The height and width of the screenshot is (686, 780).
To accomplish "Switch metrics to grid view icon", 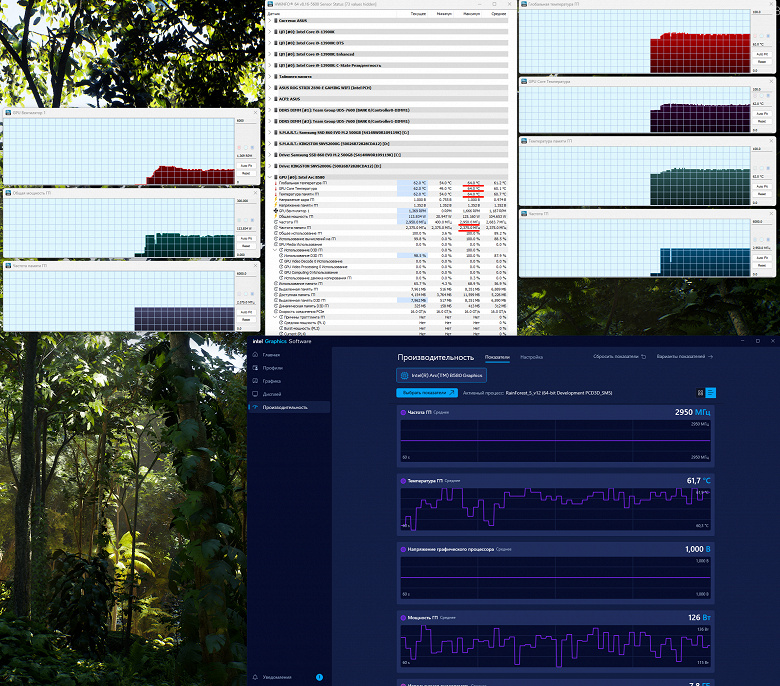I will click(700, 393).
